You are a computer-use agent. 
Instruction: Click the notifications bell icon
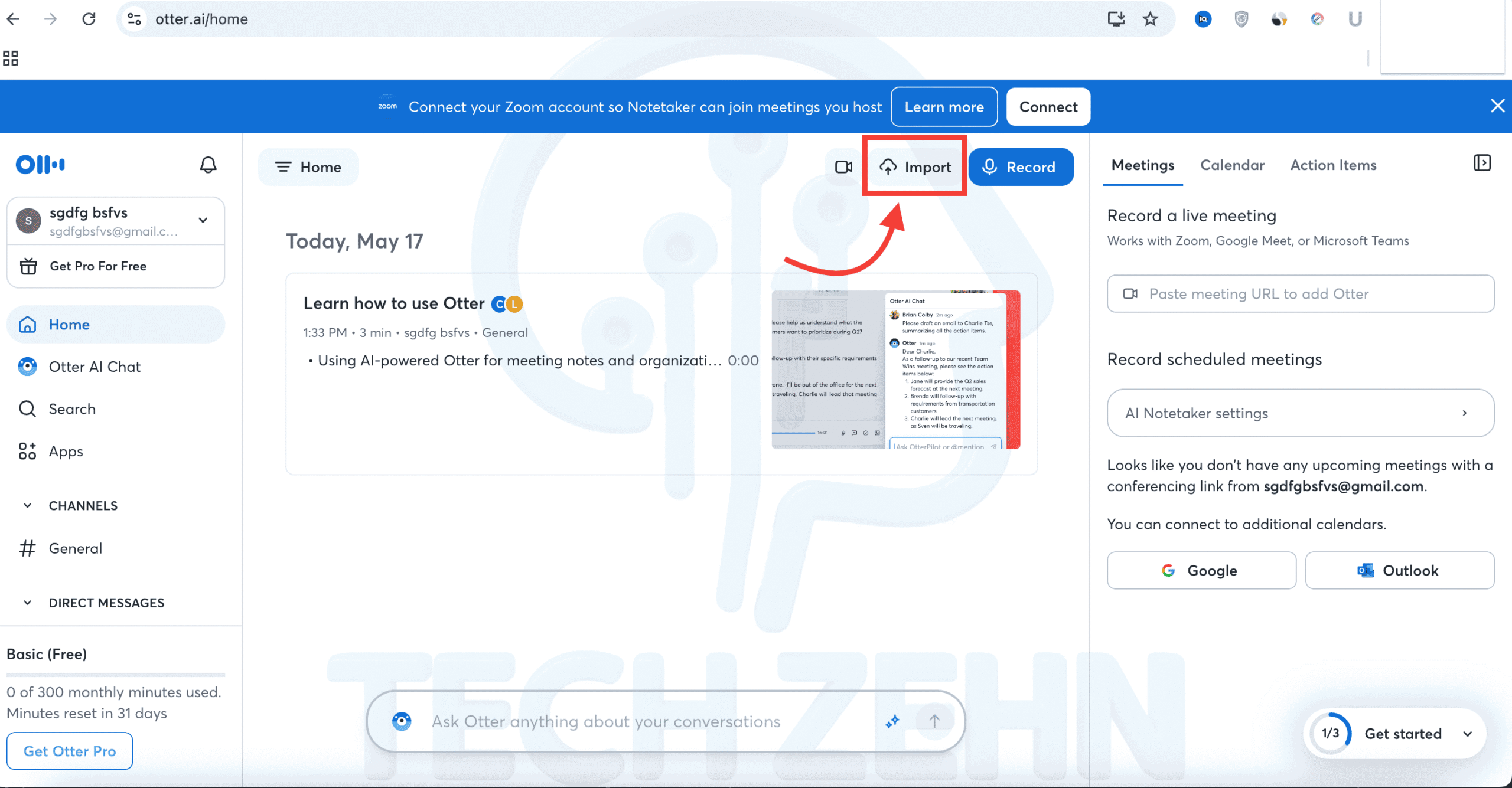point(208,165)
